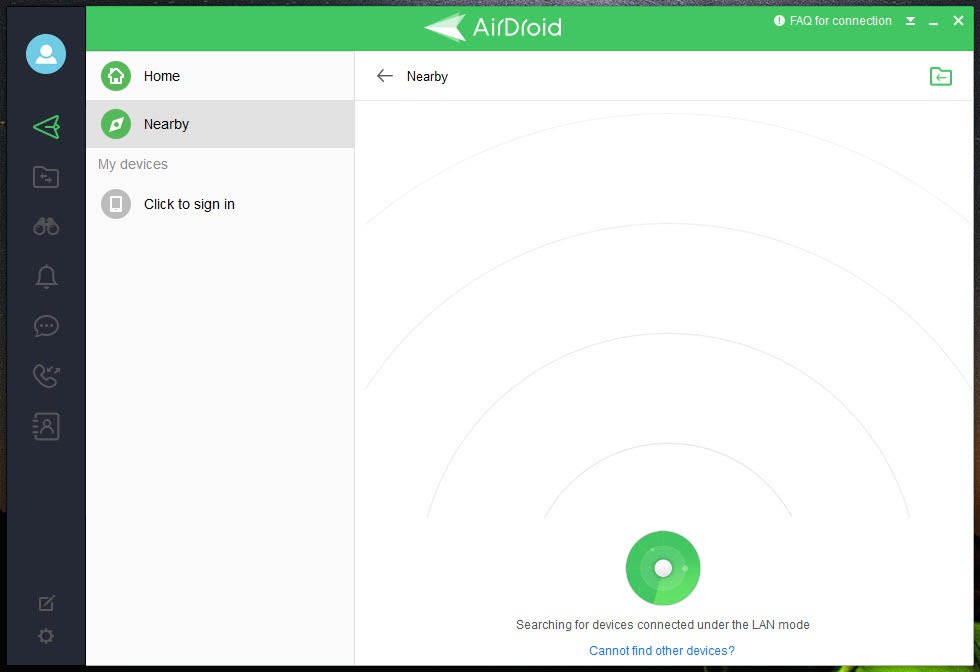Click the FAQ exclamation info icon
Viewport: 980px width, 672px height.
click(779, 21)
